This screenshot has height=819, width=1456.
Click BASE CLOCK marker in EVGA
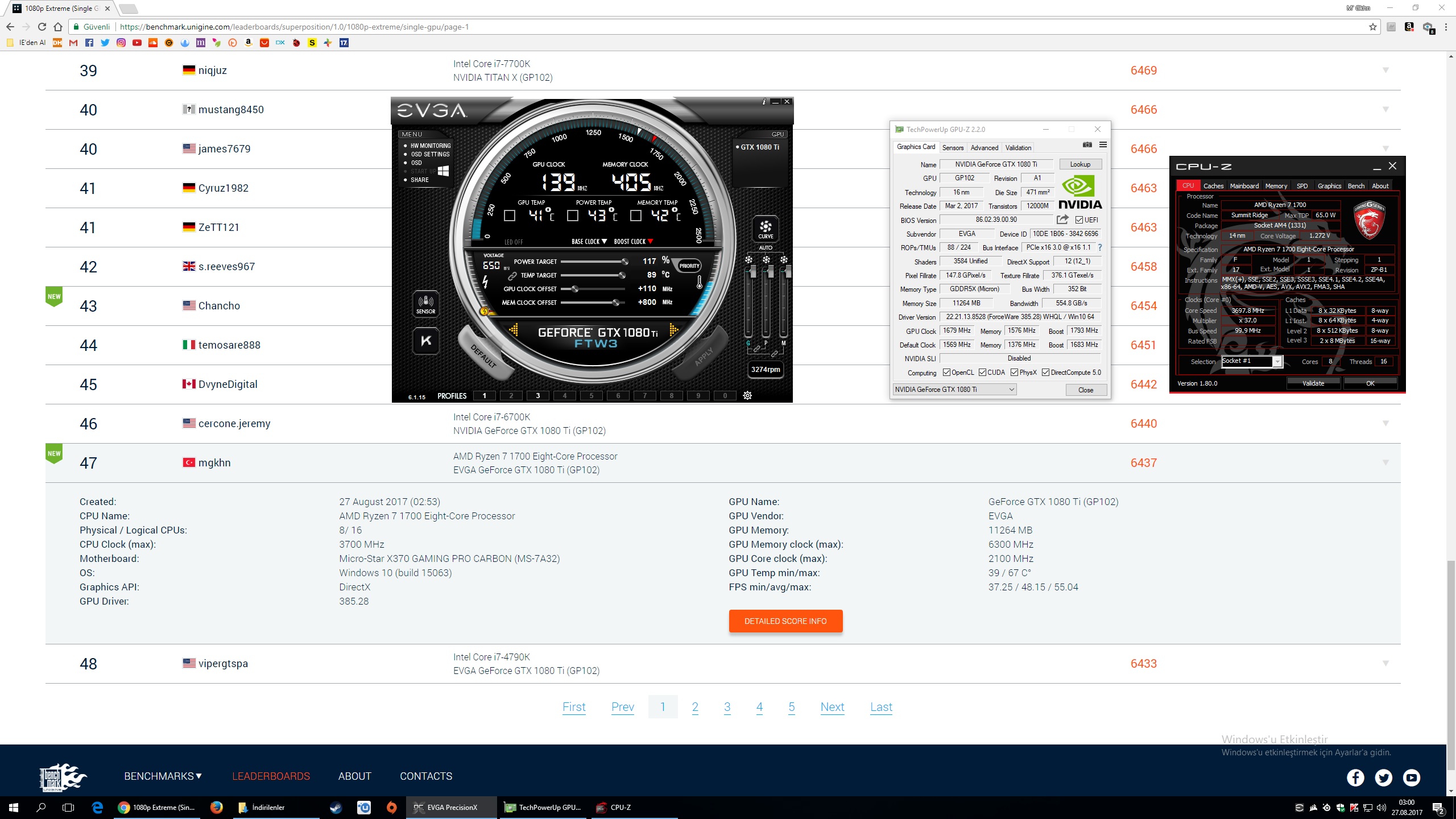(589, 242)
